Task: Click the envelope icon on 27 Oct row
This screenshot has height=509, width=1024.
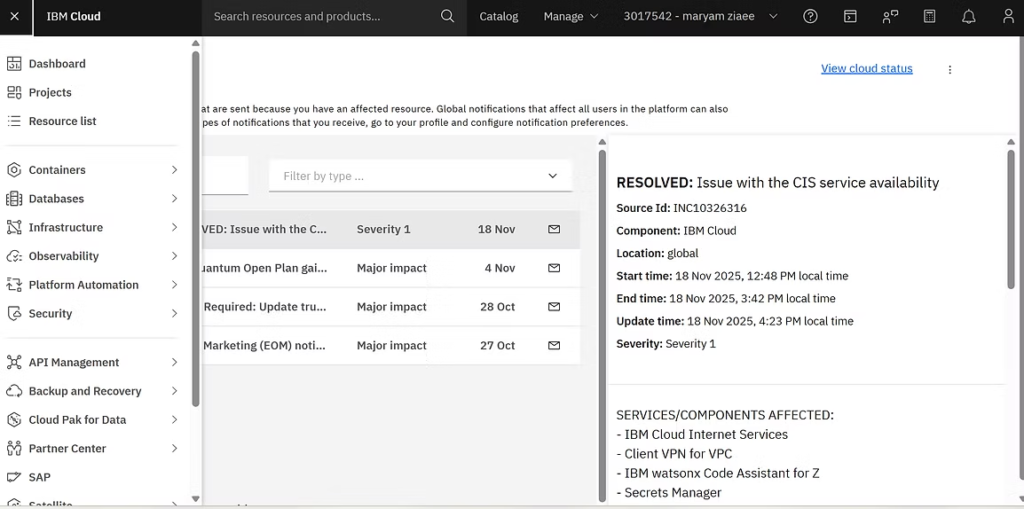Action: pyautogui.click(x=554, y=346)
